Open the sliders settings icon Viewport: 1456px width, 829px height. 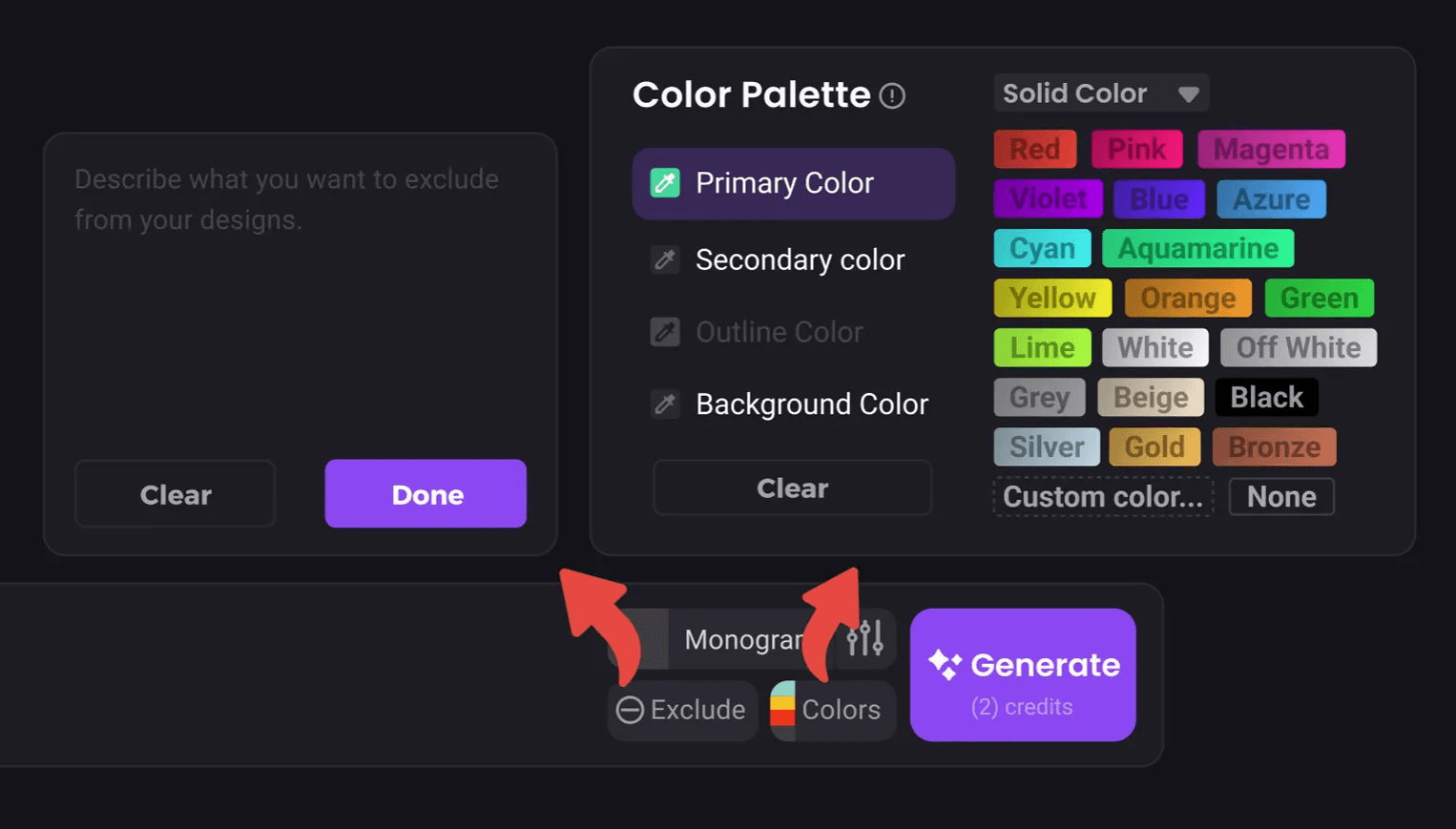click(x=865, y=638)
